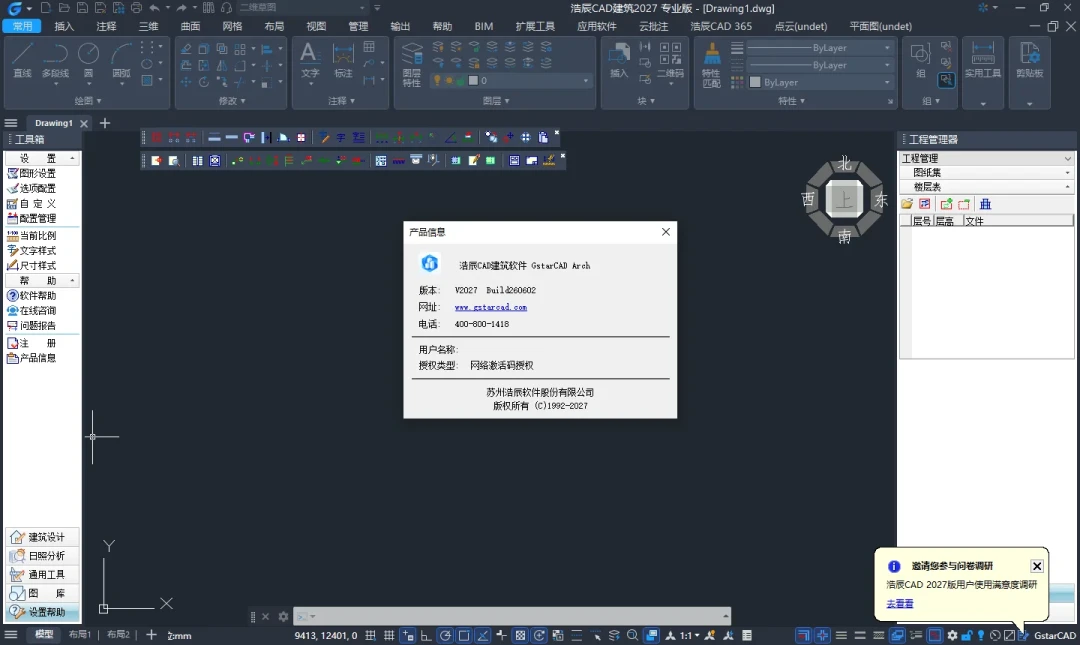Image resolution: width=1080 pixels, height=645 pixels.
Task: Open the 浩辰CAD 365 ribbon tab
Action: pos(721,26)
